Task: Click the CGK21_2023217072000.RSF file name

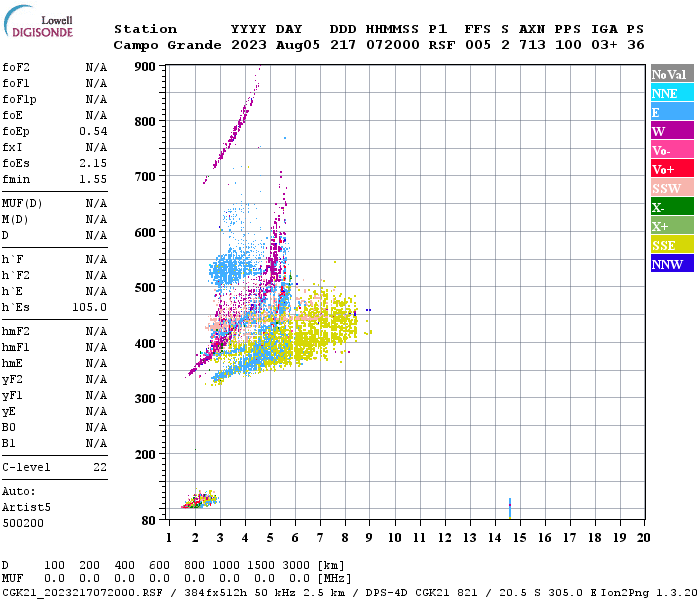Action: click(x=82, y=593)
